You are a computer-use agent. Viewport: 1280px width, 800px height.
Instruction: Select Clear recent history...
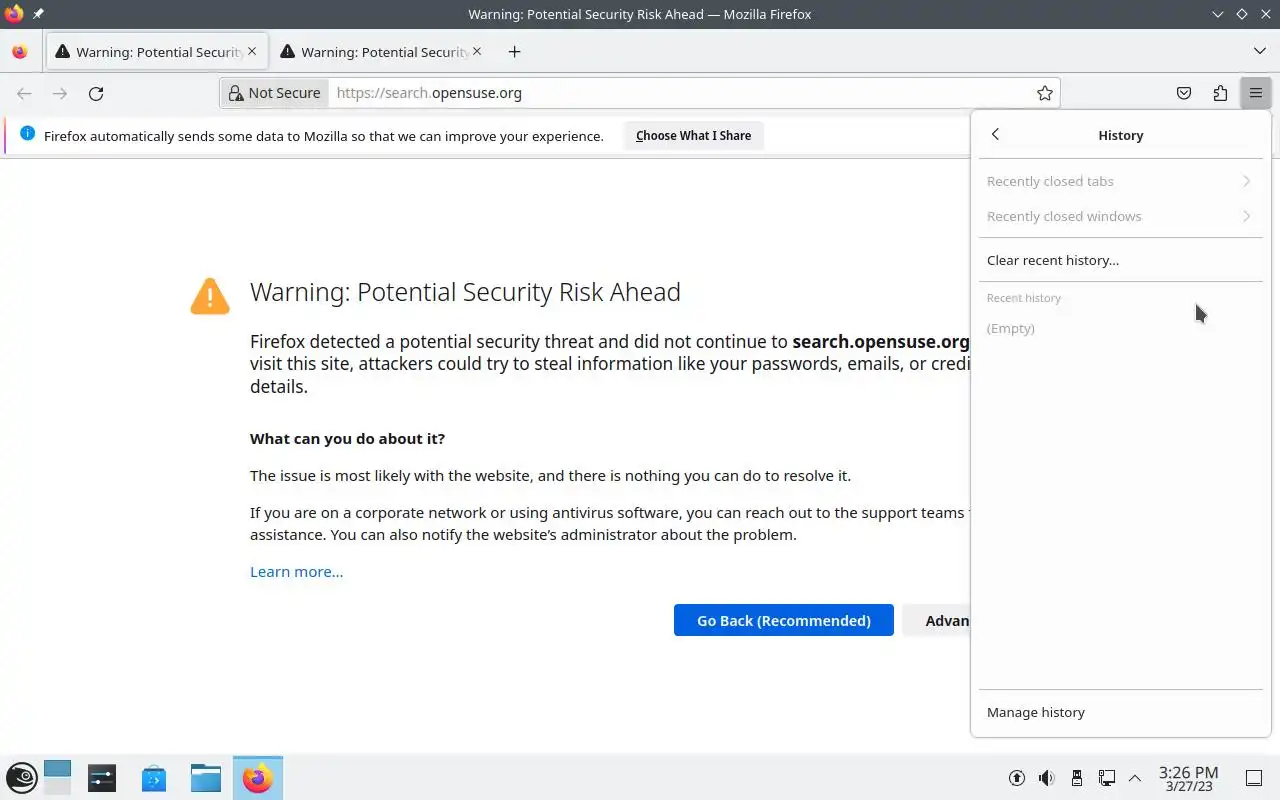(1120, 260)
